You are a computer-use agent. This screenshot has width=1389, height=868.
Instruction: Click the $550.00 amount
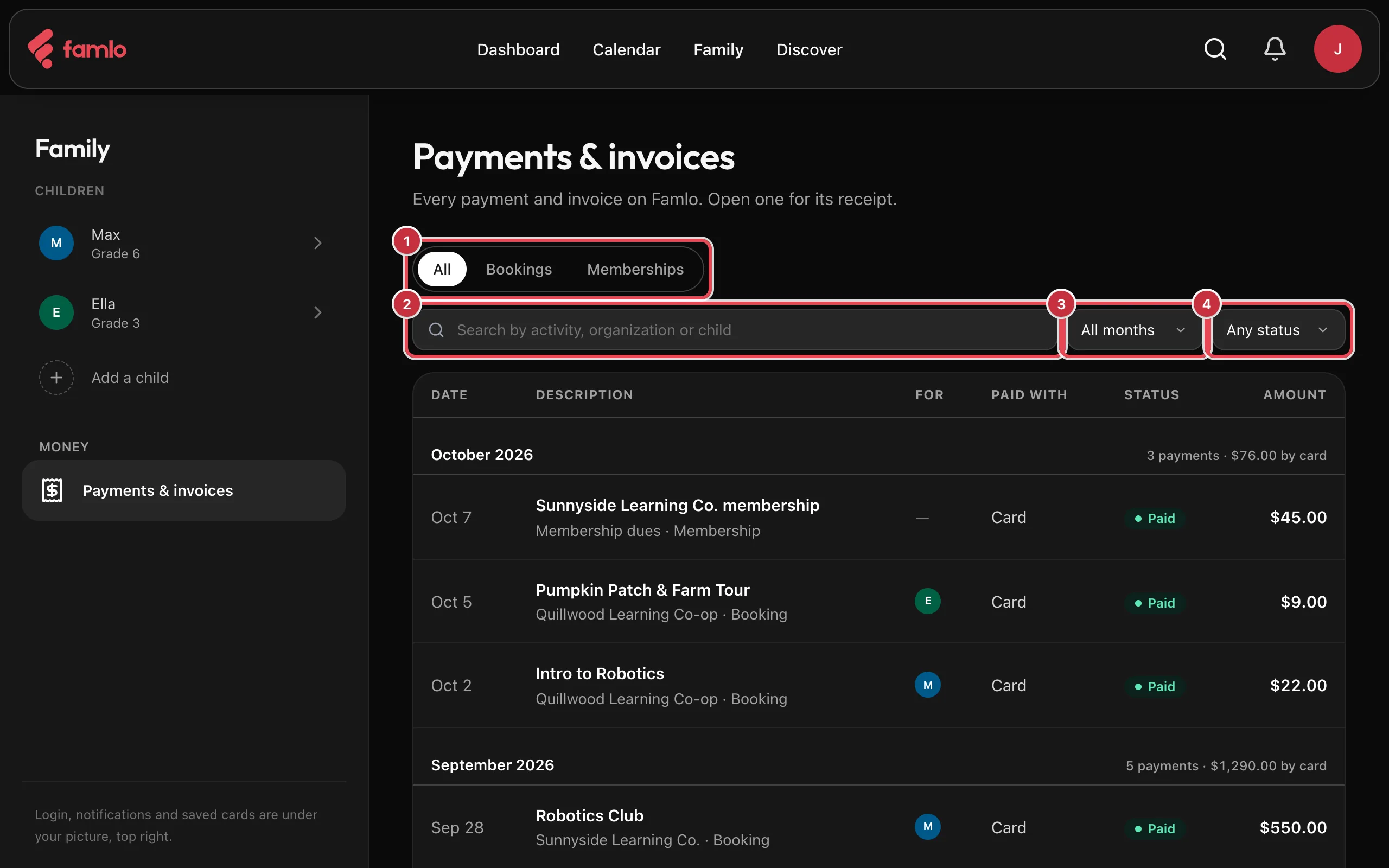[1292, 827]
